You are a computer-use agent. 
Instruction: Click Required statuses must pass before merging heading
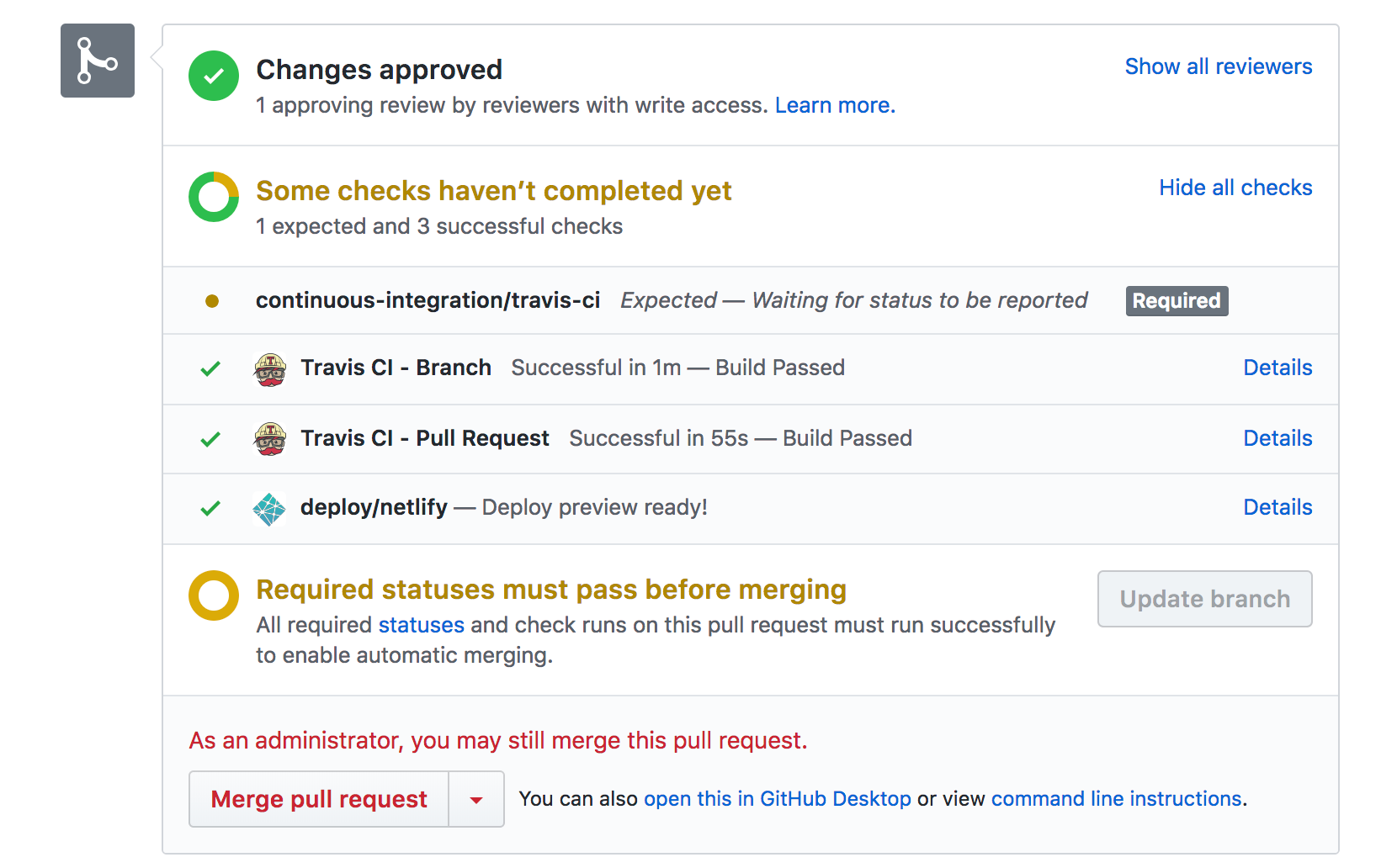pos(551,590)
